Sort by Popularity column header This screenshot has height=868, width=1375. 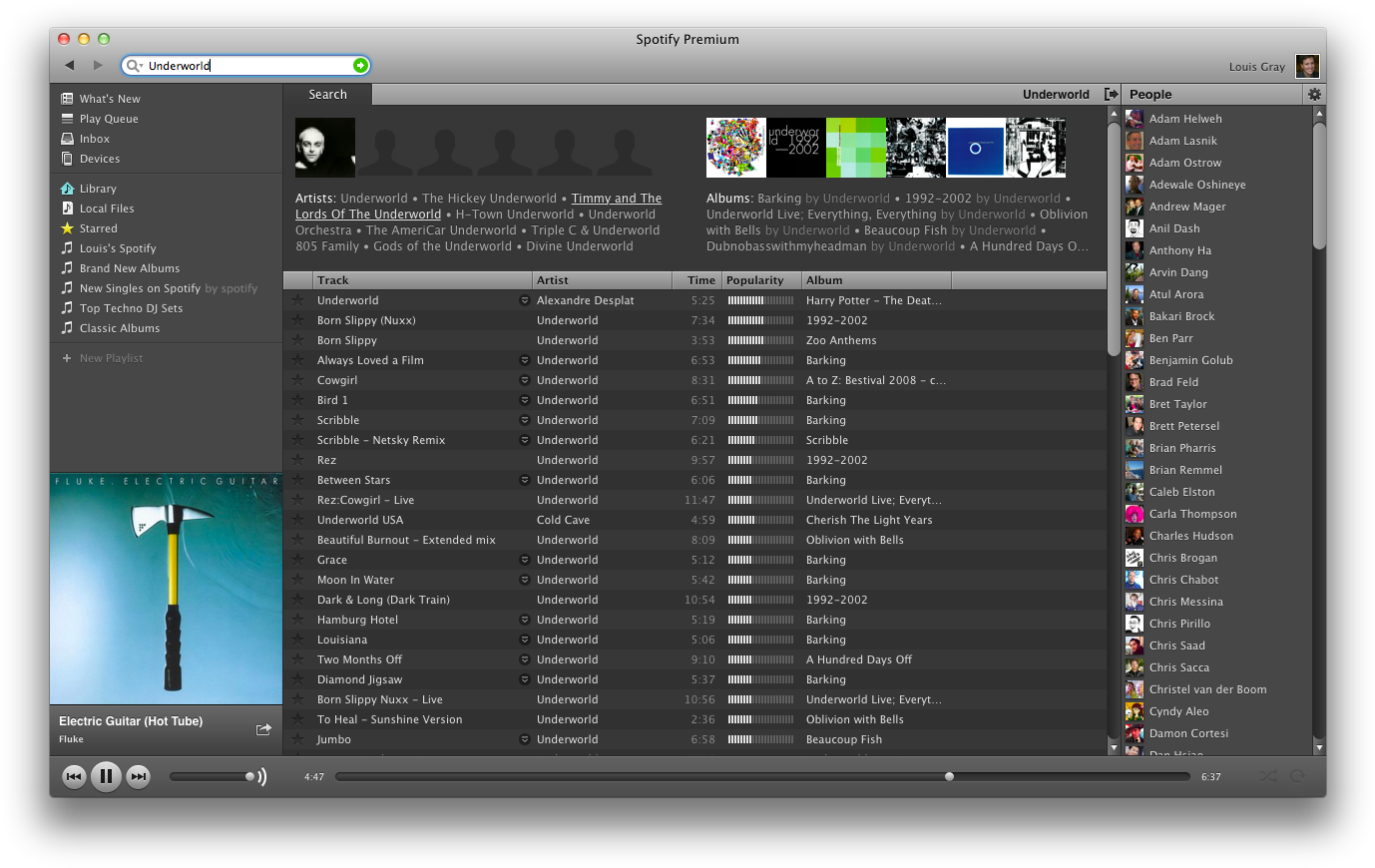[x=761, y=280]
